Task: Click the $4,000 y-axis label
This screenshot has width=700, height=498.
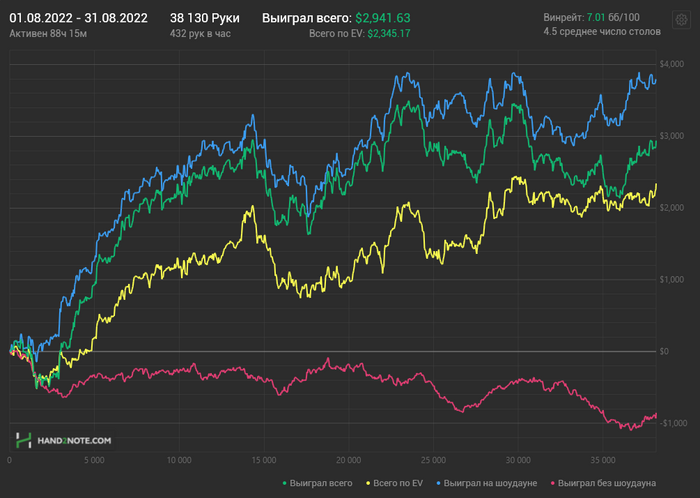Action: (x=671, y=64)
